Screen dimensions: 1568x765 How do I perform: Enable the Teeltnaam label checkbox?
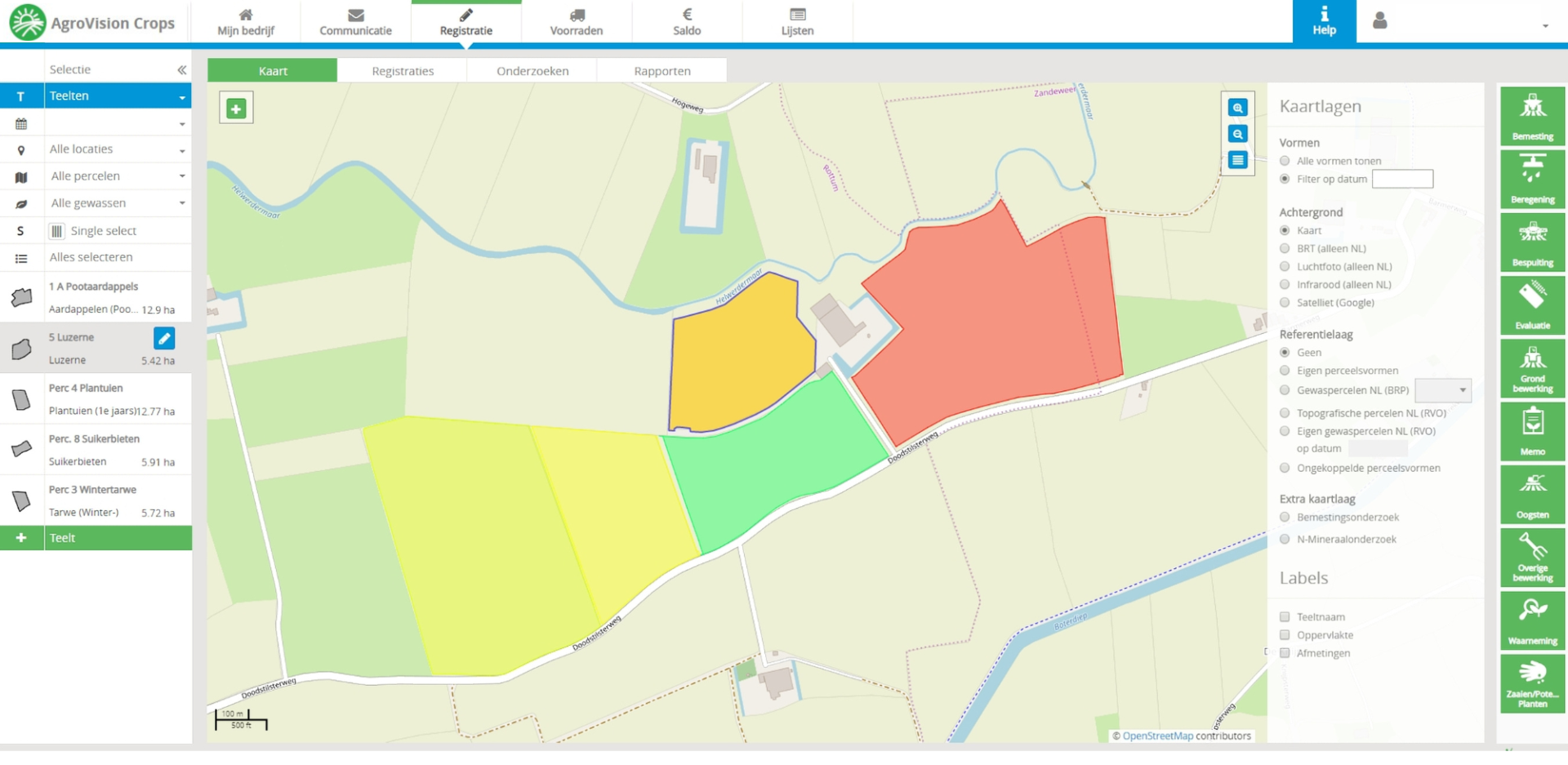click(1285, 617)
